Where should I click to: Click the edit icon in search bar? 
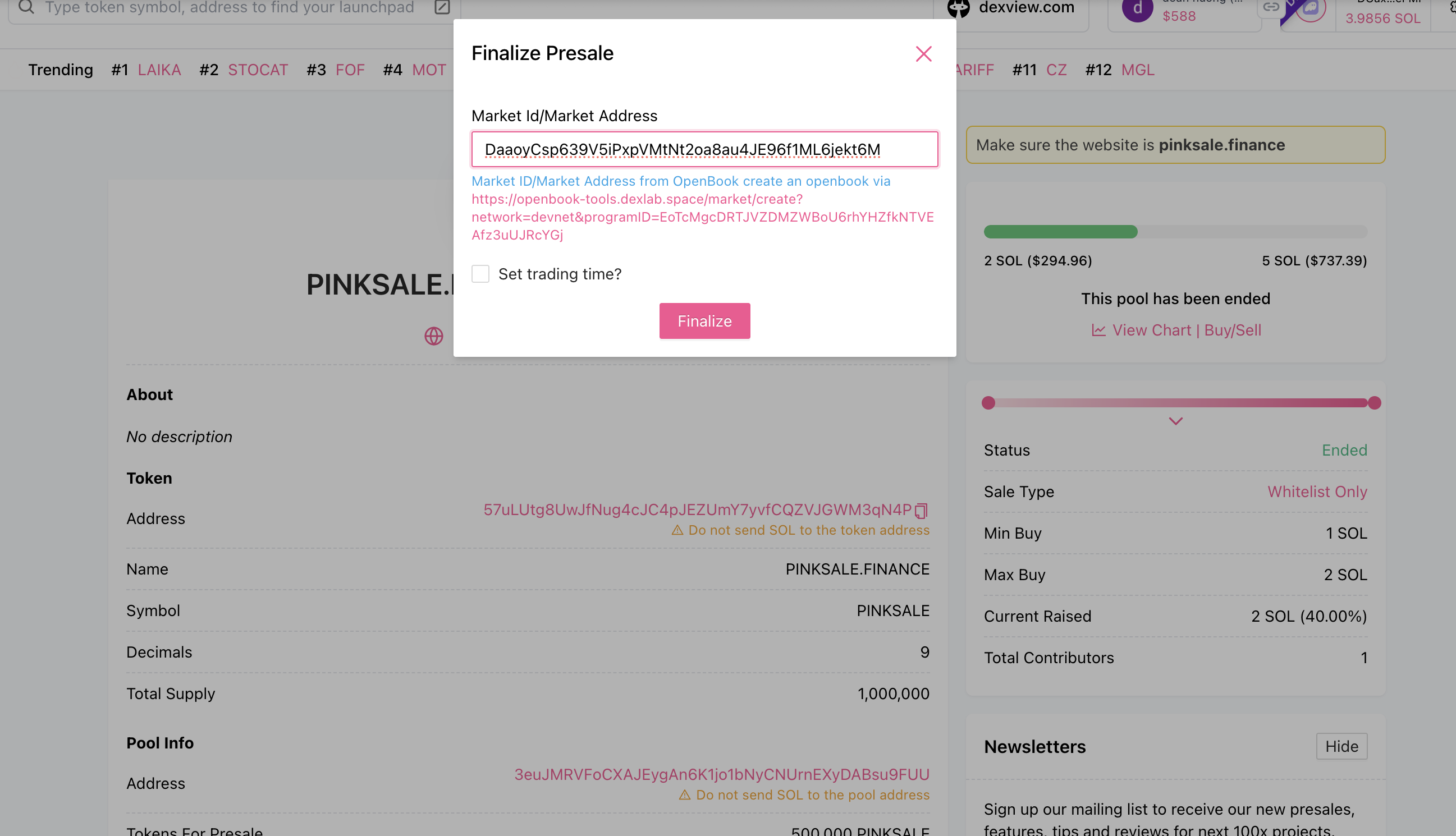click(x=442, y=7)
